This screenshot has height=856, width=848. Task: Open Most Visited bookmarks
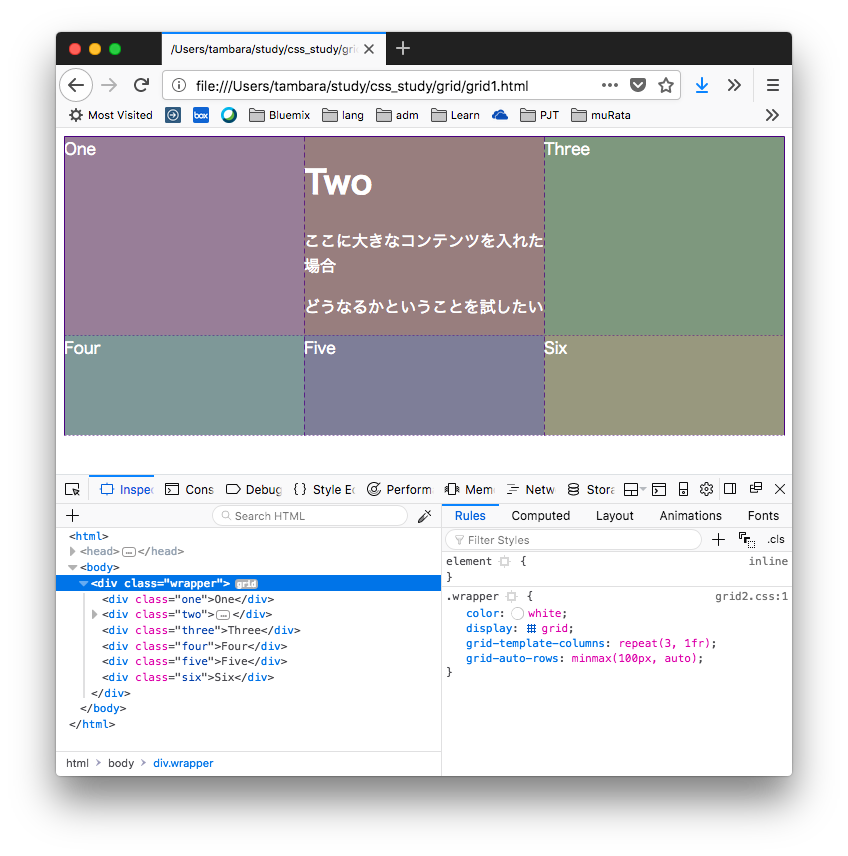(111, 115)
